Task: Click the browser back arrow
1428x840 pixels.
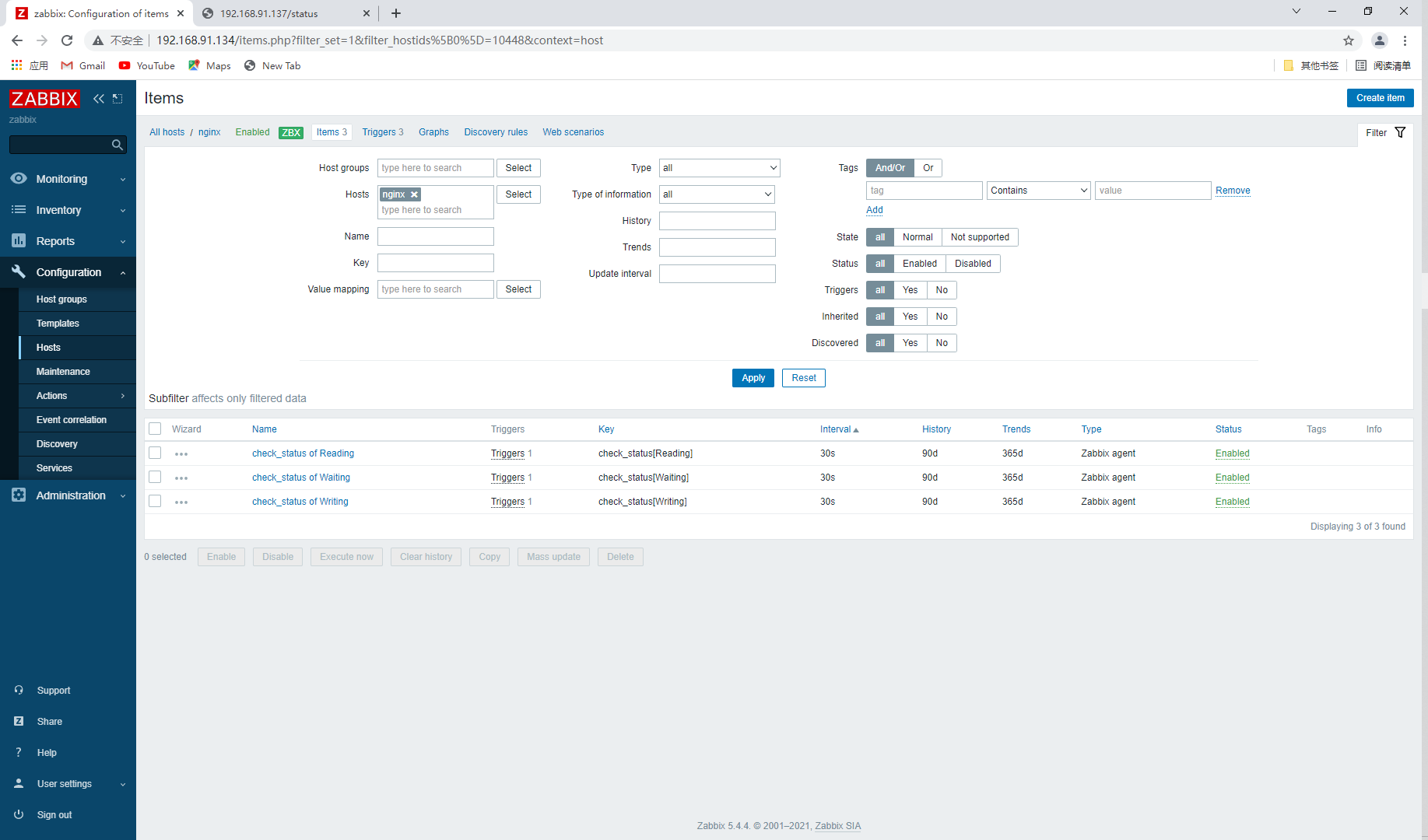Action: coord(17,40)
